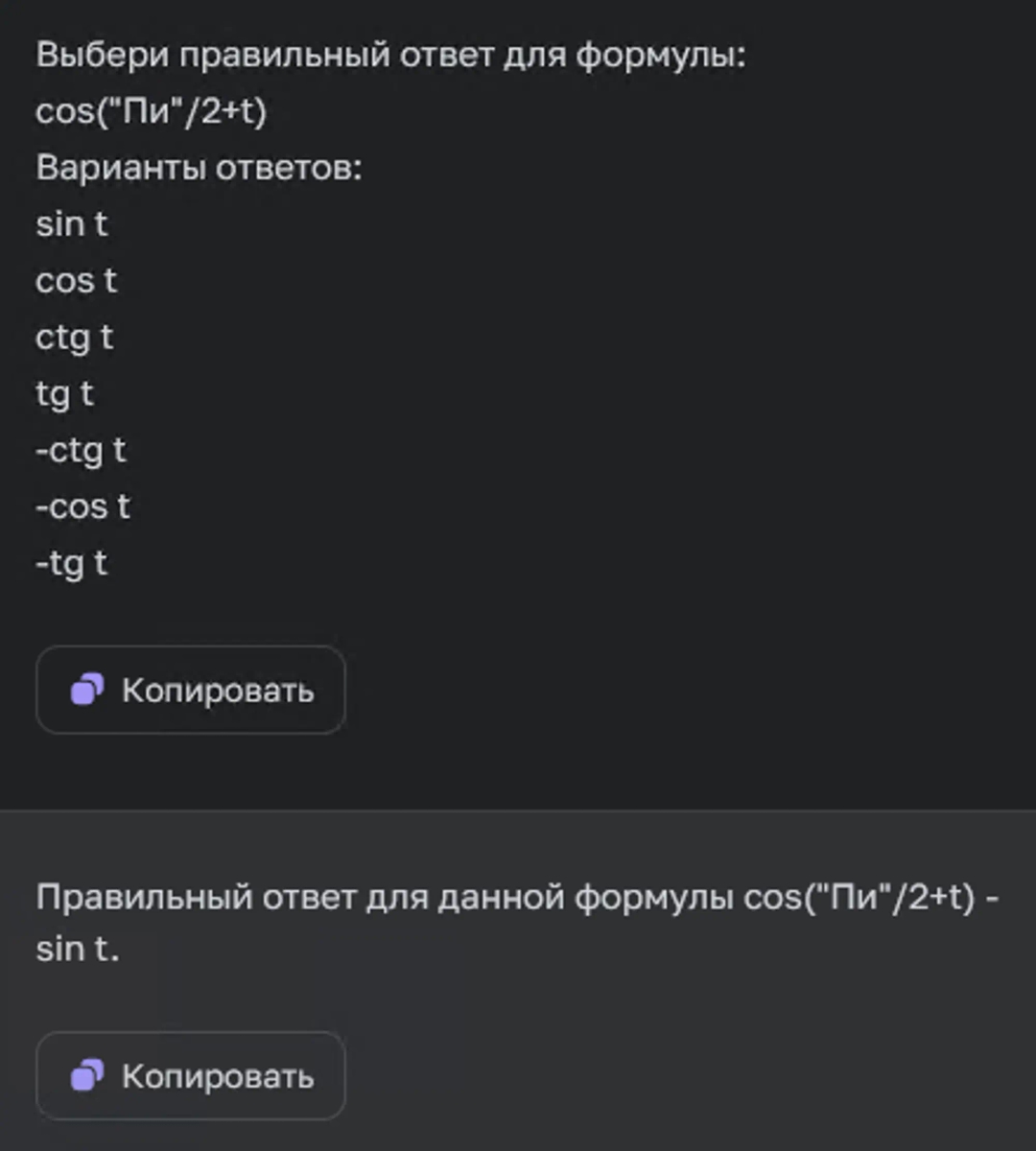Viewport: 1036px width, 1151px height.
Task: Select the answer option "sin t"
Action: pos(72,223)
